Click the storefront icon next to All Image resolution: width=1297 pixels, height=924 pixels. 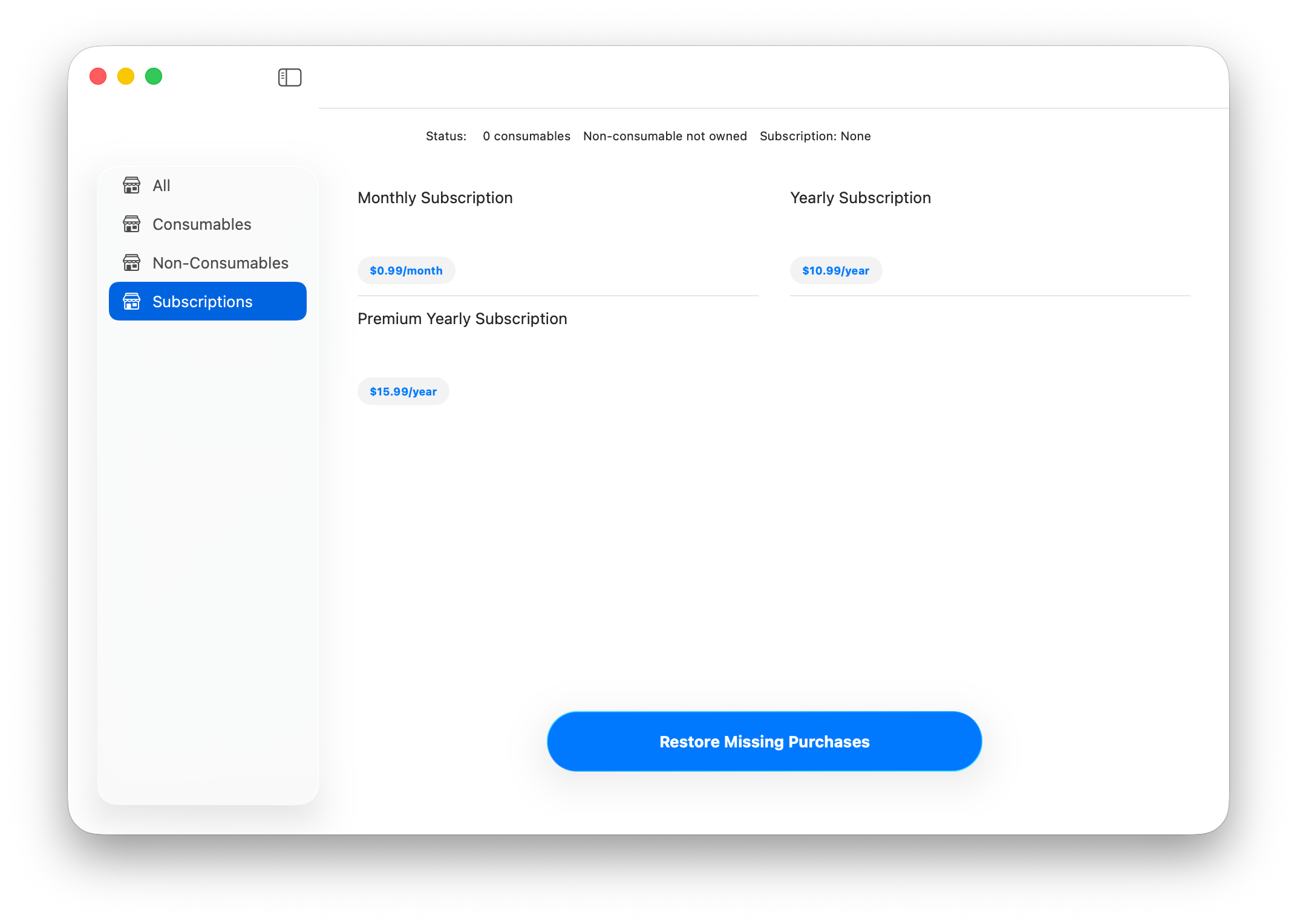tap(132, 185)
